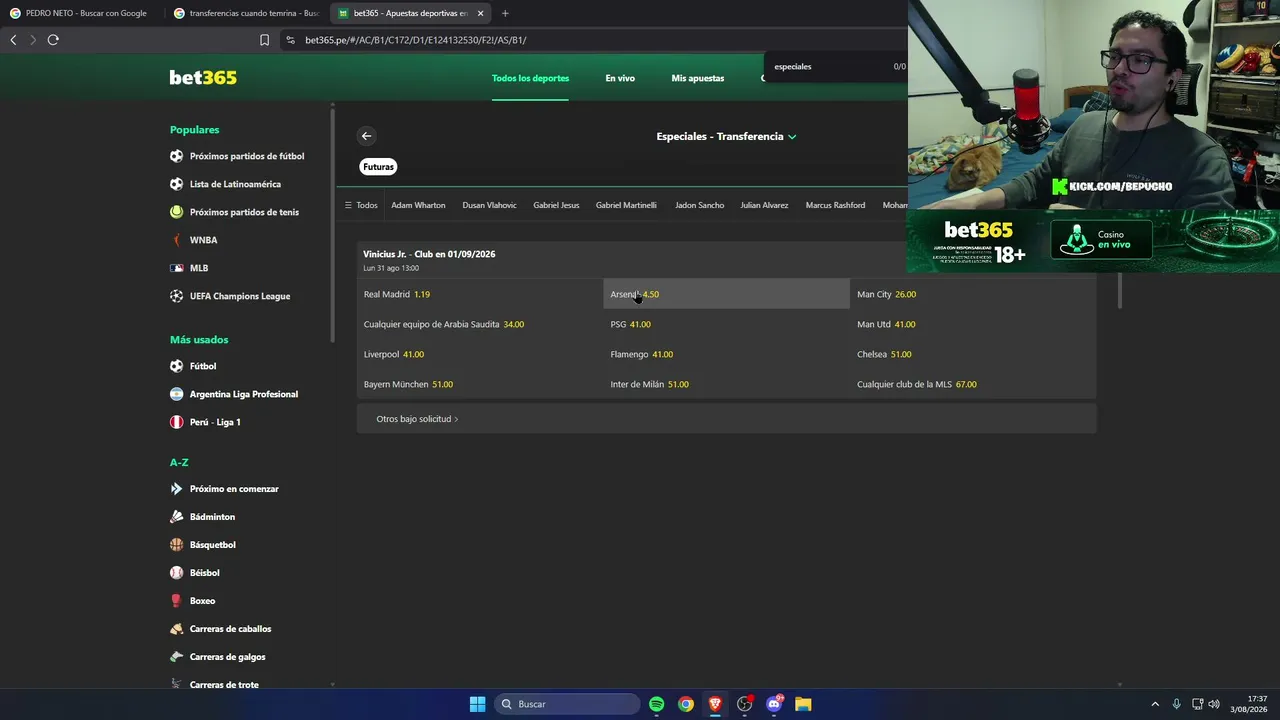Pick the PSG 41.00 odds
This screenshot has width=1280, height=720.
[727, 324]
